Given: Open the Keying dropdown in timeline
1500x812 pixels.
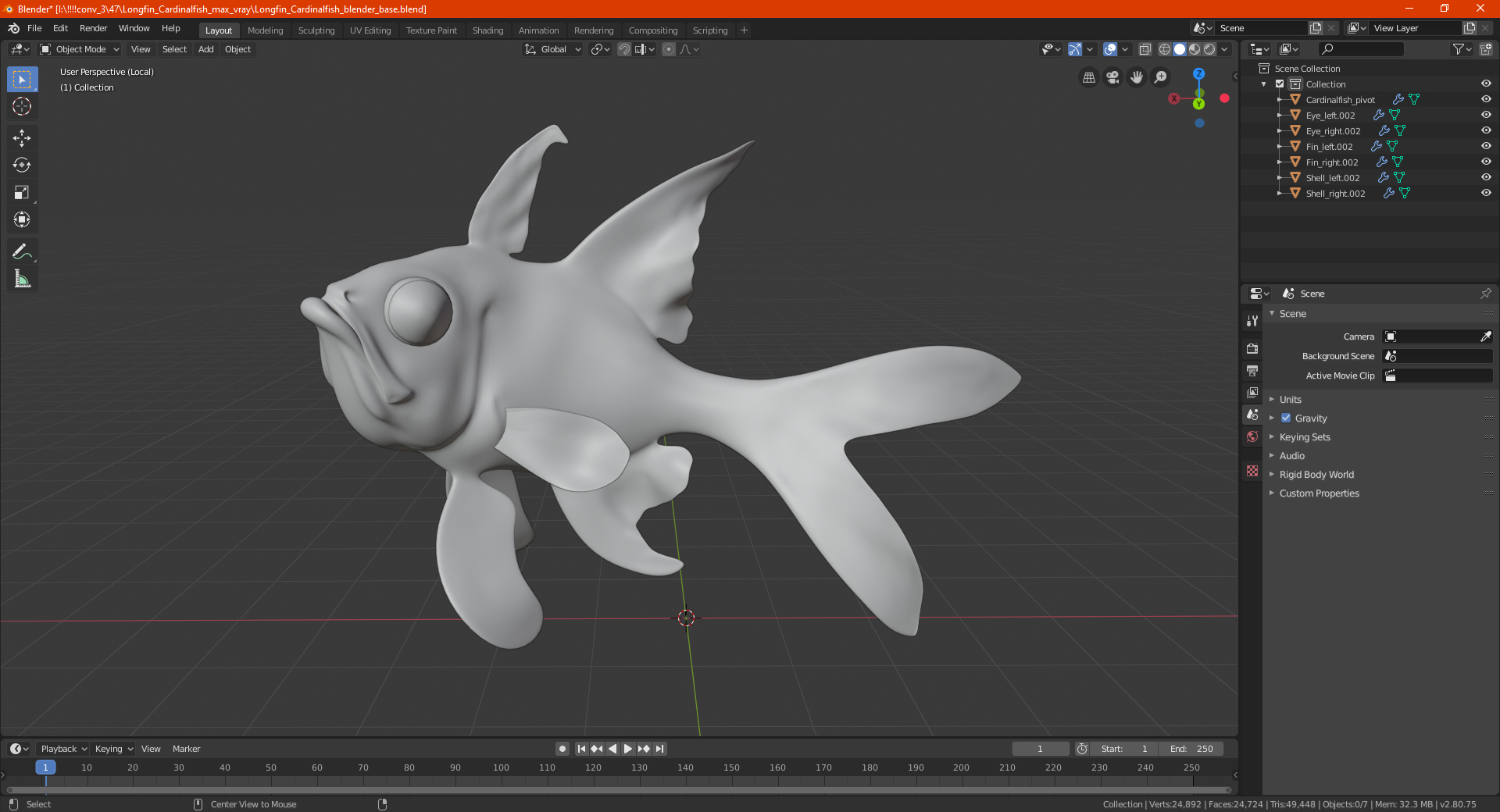Looking at the screenshot, I should (x=113, y=749).
